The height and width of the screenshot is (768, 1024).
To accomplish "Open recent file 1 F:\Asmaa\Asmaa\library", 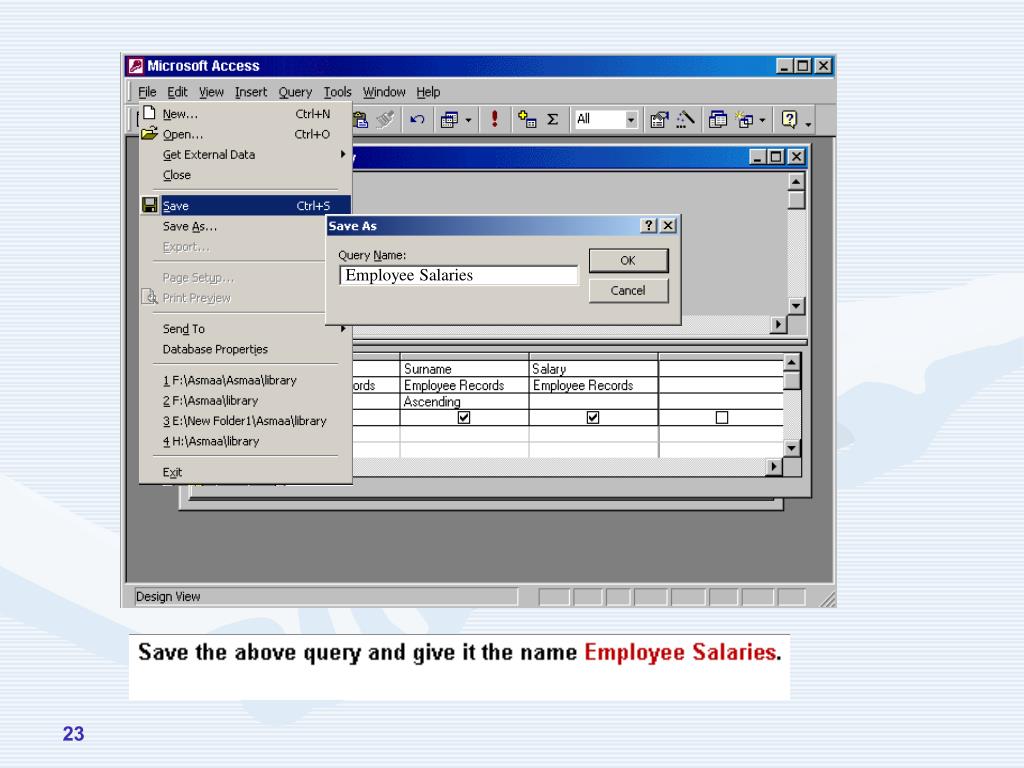I will point(246,380).
